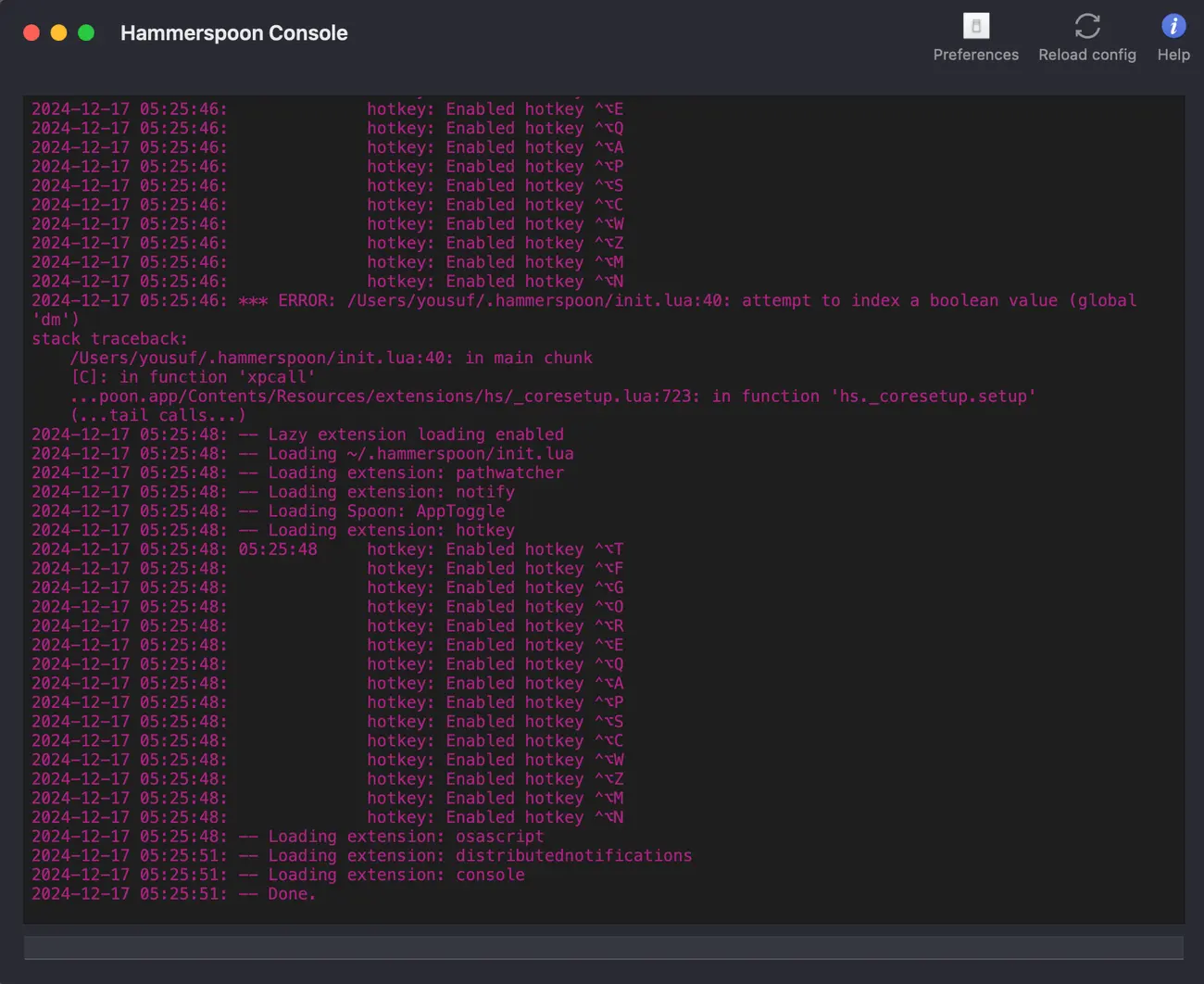Click the 05:25:46 'Enabled hotkey ^⌥M' line
This screenshot has width=1204, height=984.
point(327,262)
